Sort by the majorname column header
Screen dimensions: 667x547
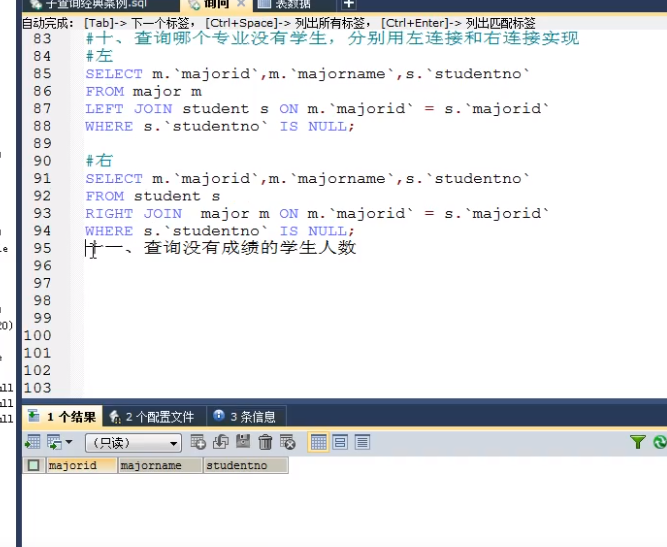tap(160, 465)
